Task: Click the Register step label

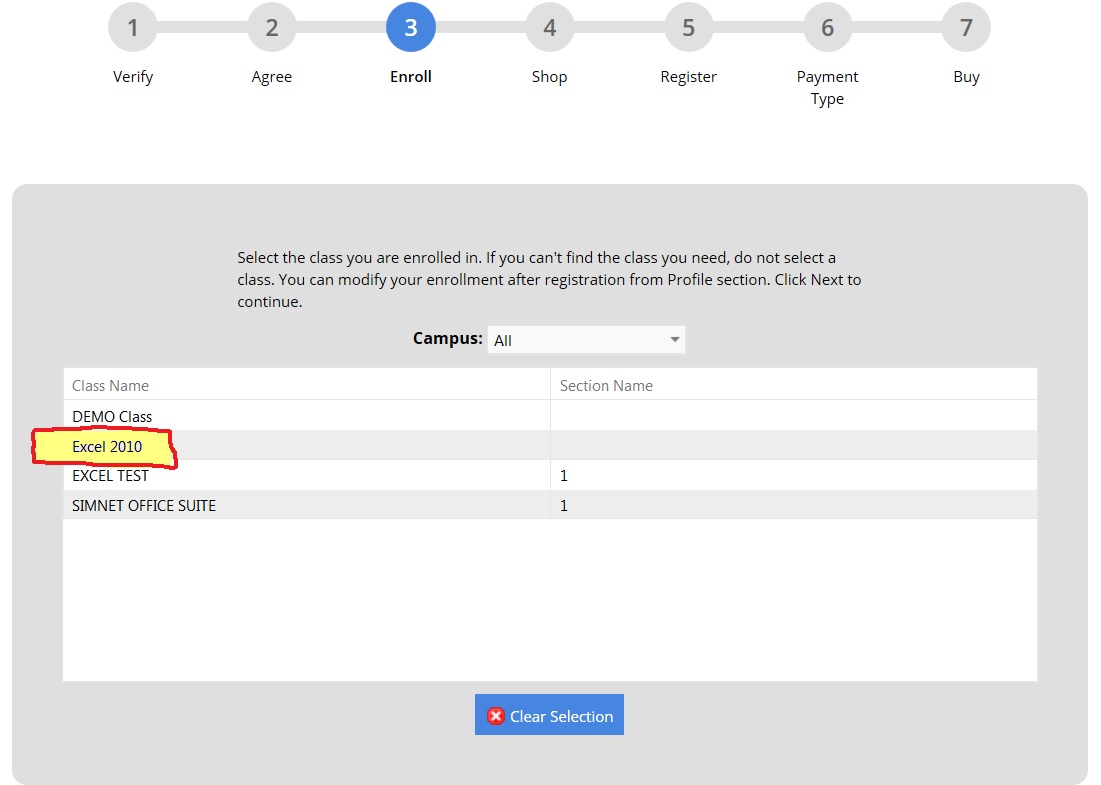Action: [688, 77]
